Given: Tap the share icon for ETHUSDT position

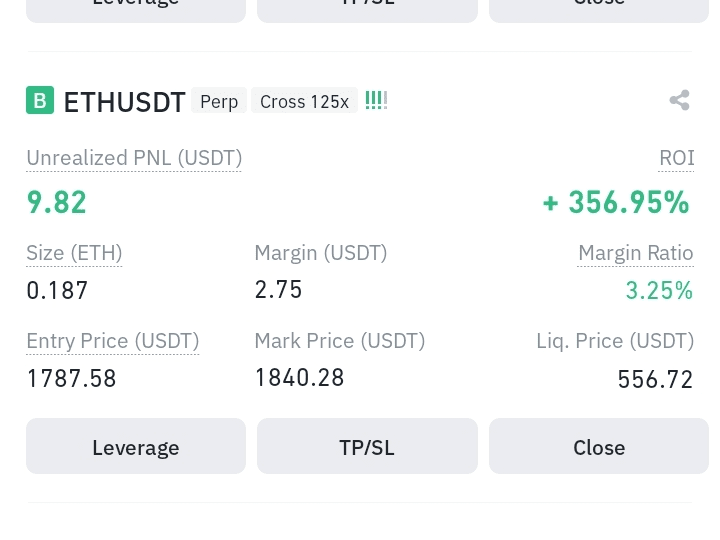Looking at the screenshot, I should coord(680,100).
